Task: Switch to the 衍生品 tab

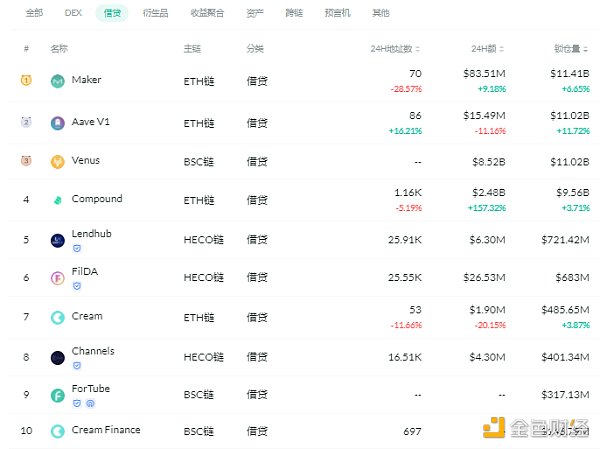Action: pyautogui.click(x=155, y=13)
